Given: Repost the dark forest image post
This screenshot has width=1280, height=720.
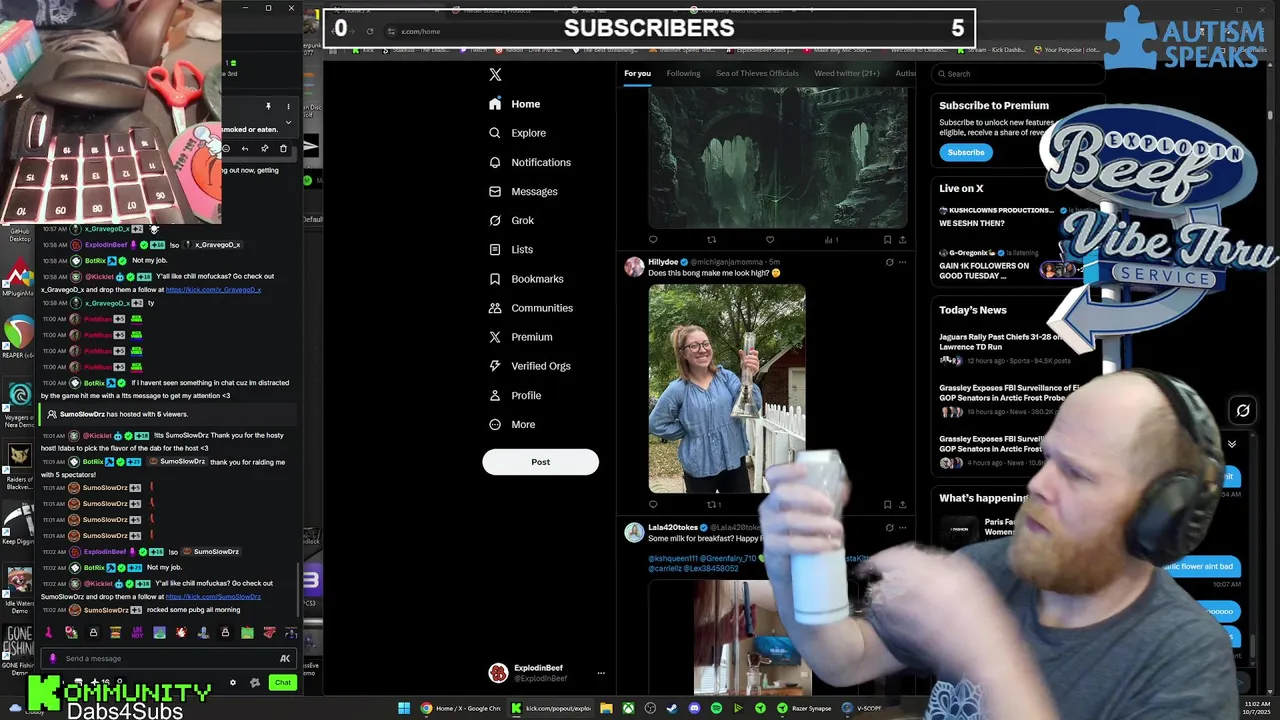Looking at the screenshot, I should (x=711, y=240).
